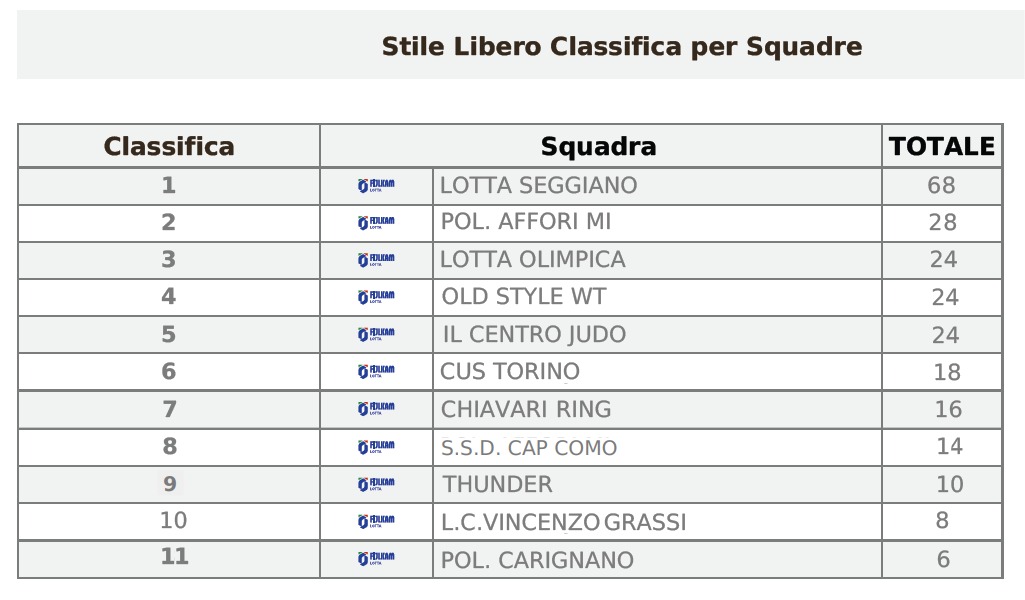Viewport: 1025px width, 600px height.
Task: Click the Classifica column header
Action: (169, 147)
